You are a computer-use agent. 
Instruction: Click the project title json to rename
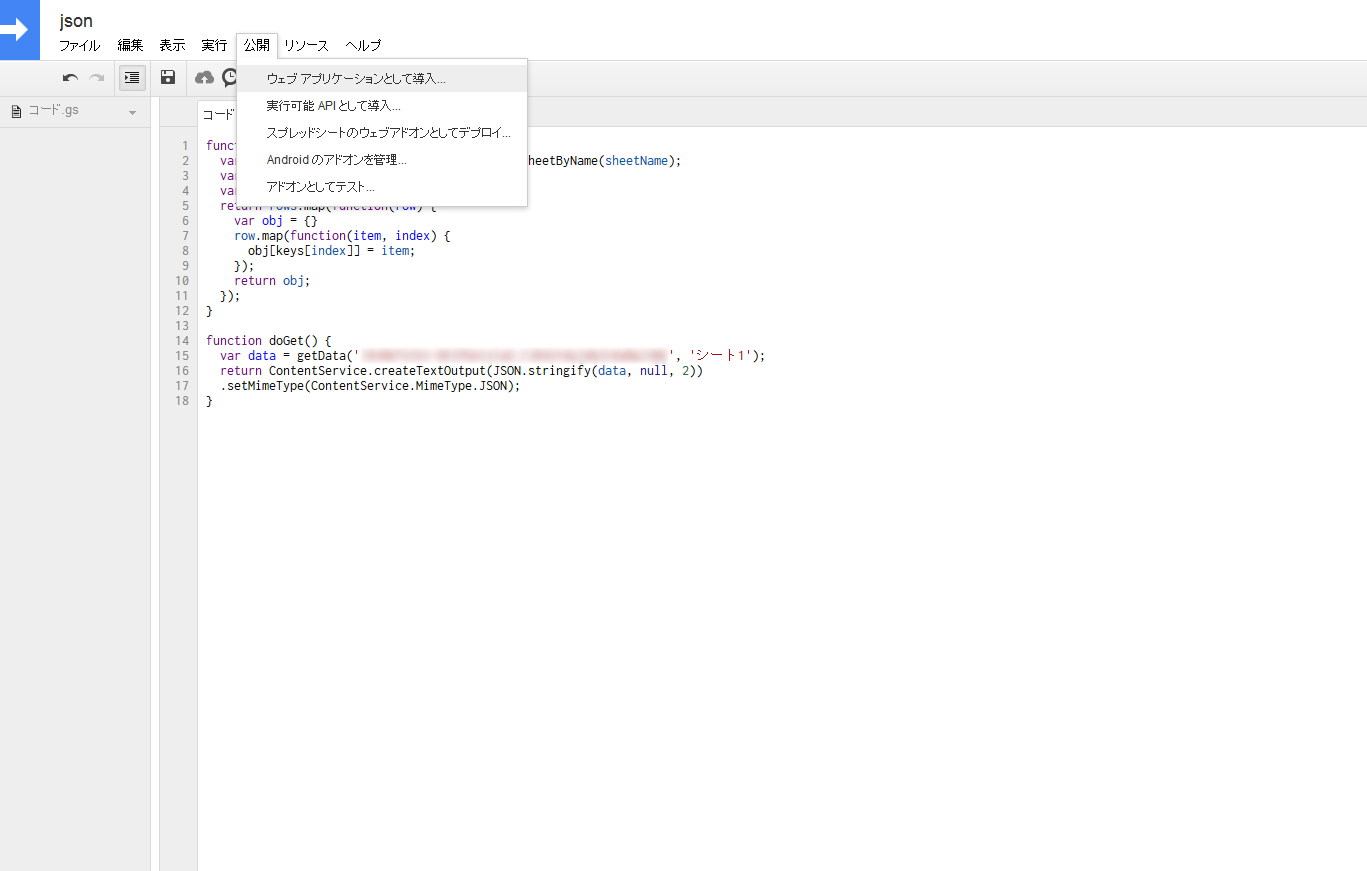75,20
